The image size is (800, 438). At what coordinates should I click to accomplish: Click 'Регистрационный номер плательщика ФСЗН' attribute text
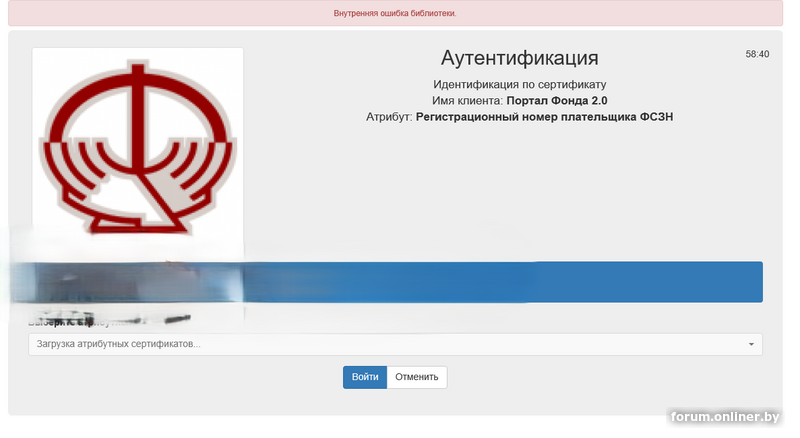[544, 117]
